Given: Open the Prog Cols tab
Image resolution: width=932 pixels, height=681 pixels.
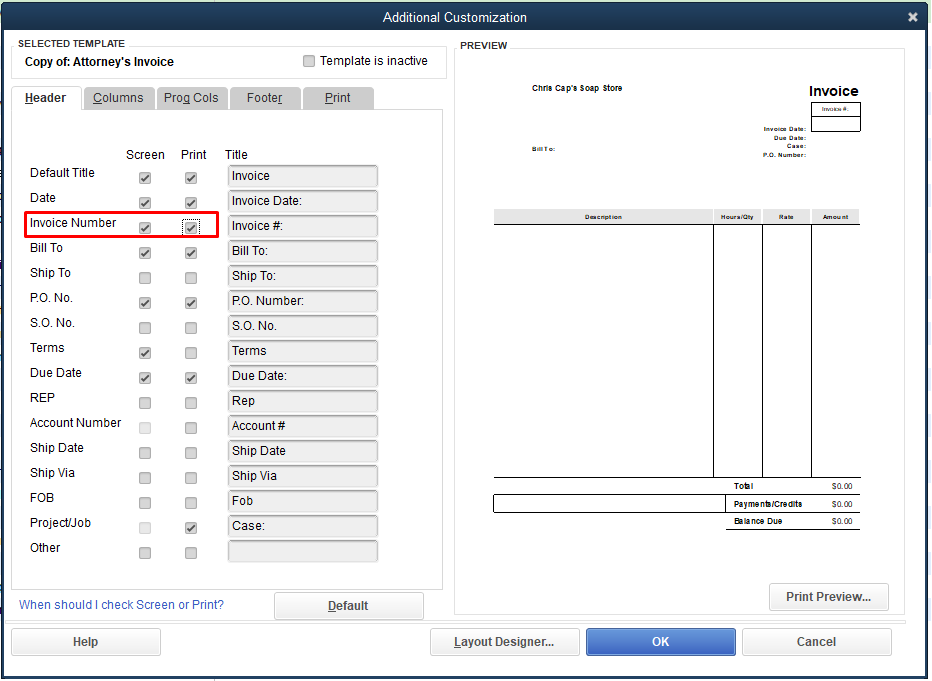Looking at the screenshot, I should [x=191, y=98].
